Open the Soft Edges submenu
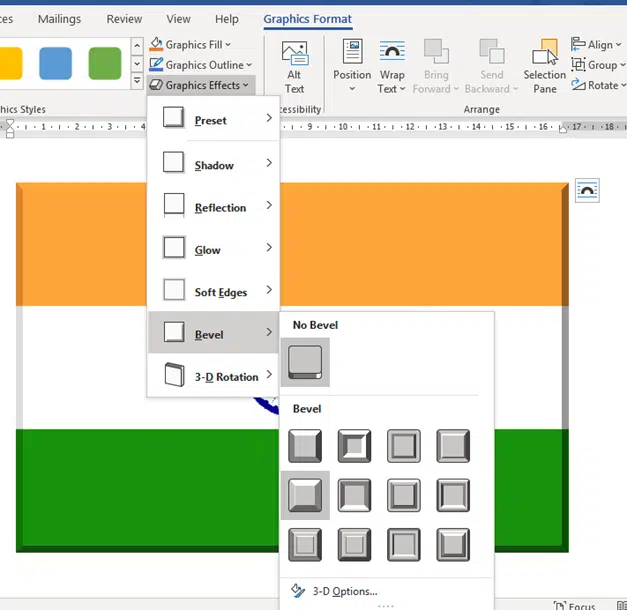The image size is (627, 610). click(214, 292)
